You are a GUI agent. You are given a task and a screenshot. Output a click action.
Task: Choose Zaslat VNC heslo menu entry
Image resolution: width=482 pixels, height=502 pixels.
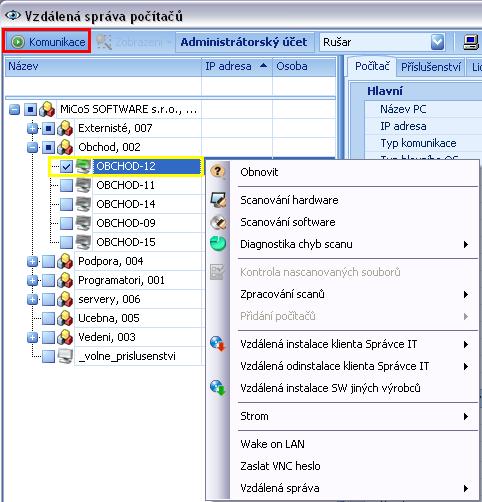[x=342, y=466]
